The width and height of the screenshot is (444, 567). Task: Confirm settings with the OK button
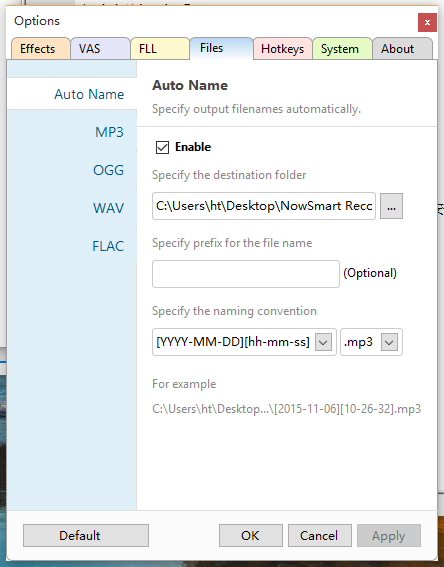coord(251,536)
